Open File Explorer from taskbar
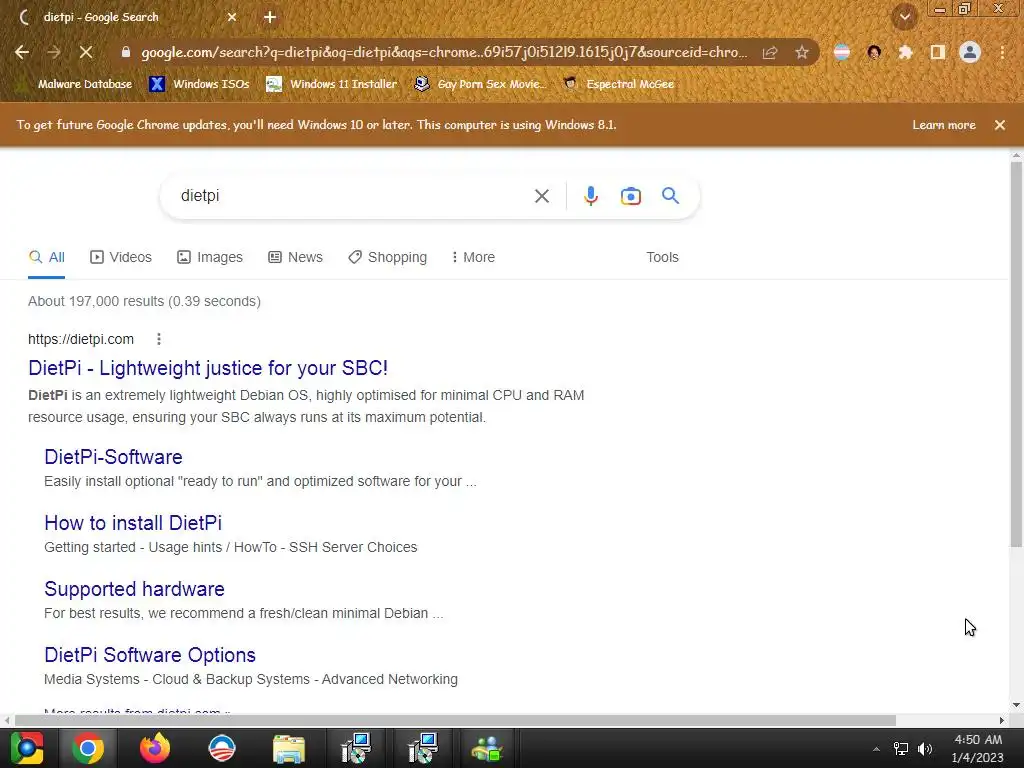Viewport: 1024px width, 768px height. [289, 749]
